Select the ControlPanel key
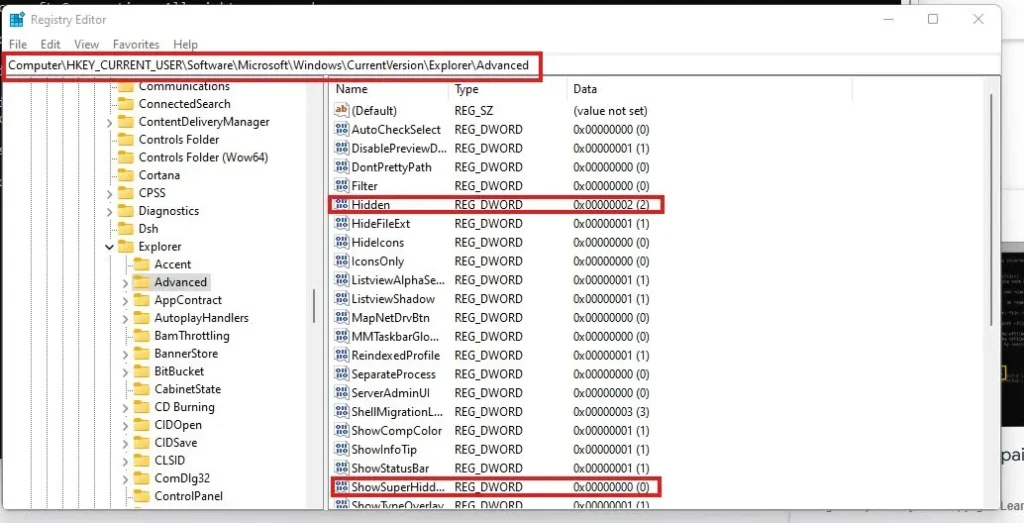The width and height of the screenshot is (1024, 523). [188, 496]
